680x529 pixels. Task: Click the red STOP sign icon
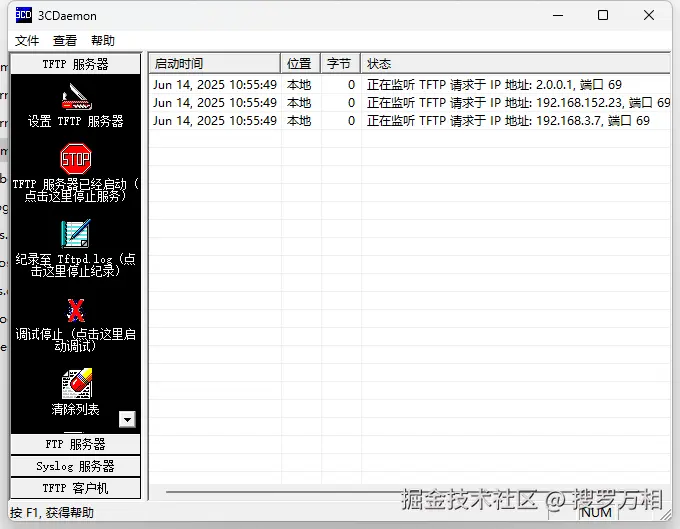76,159
